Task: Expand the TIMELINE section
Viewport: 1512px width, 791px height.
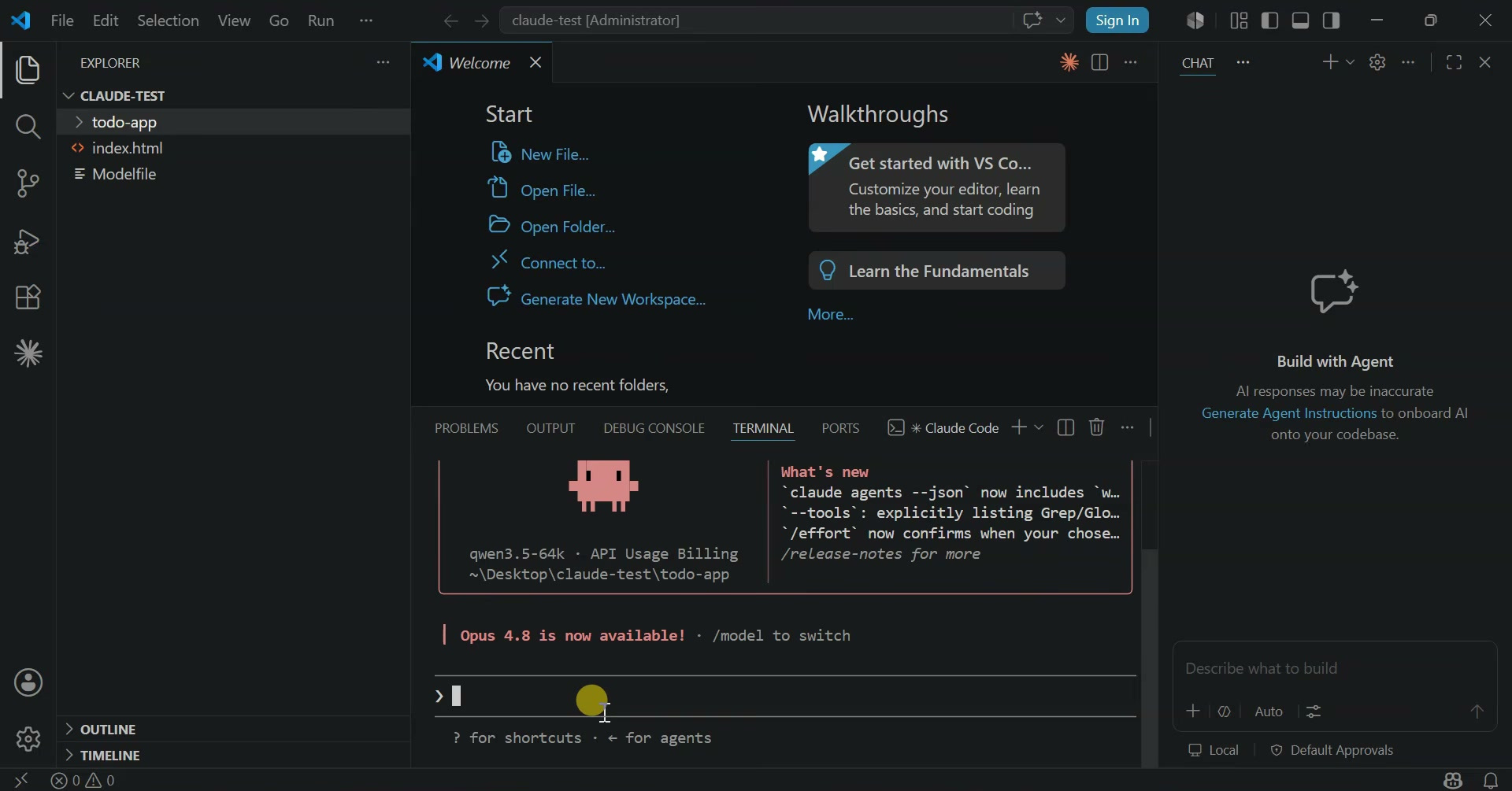Action: pyautogui.click(x=102, y=756)
